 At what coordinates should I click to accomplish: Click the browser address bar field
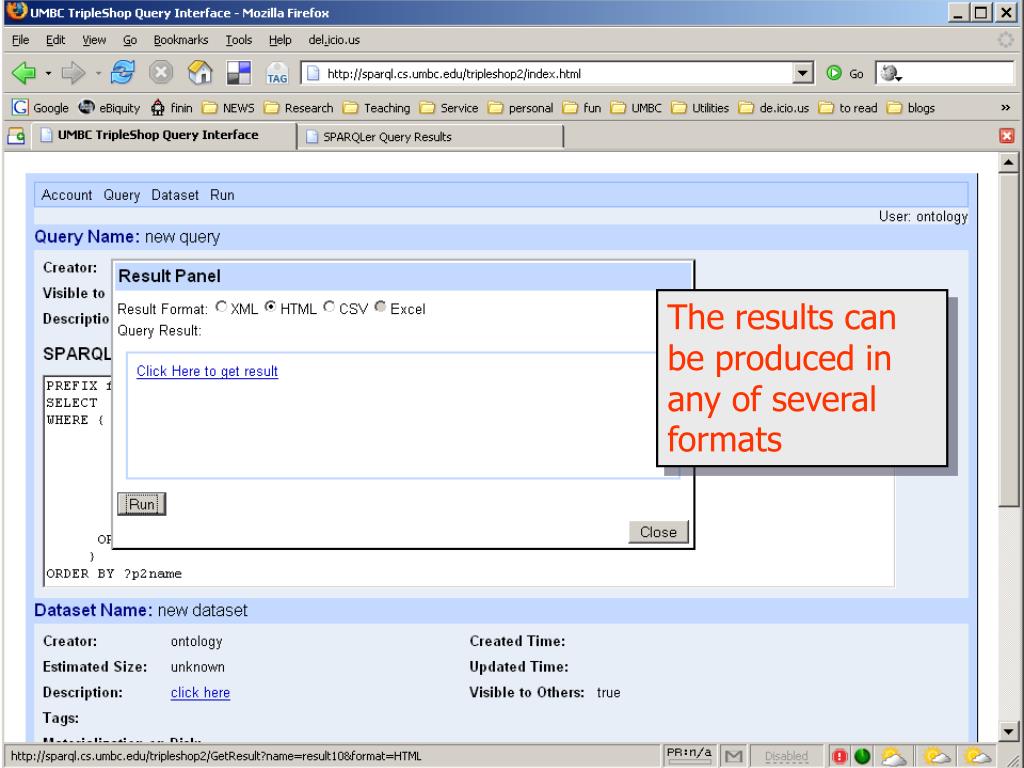[555, 73]
